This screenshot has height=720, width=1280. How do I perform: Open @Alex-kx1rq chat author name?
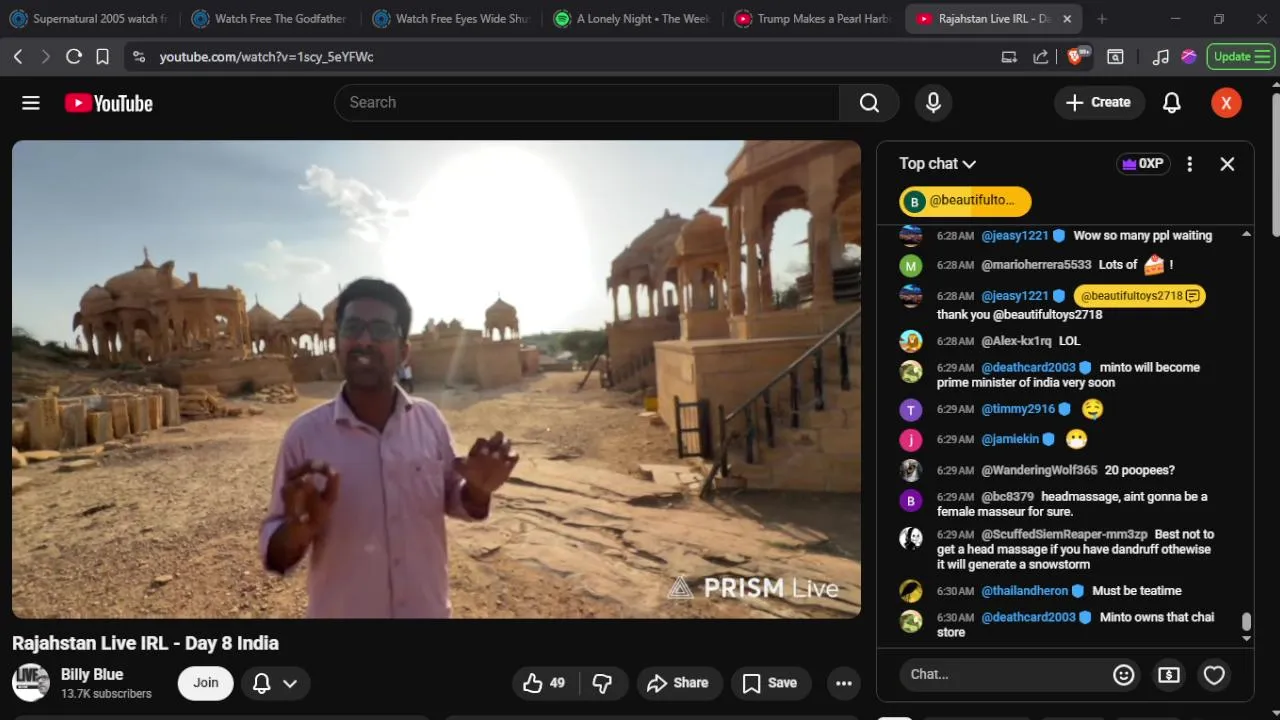(x=1016, y=341)
